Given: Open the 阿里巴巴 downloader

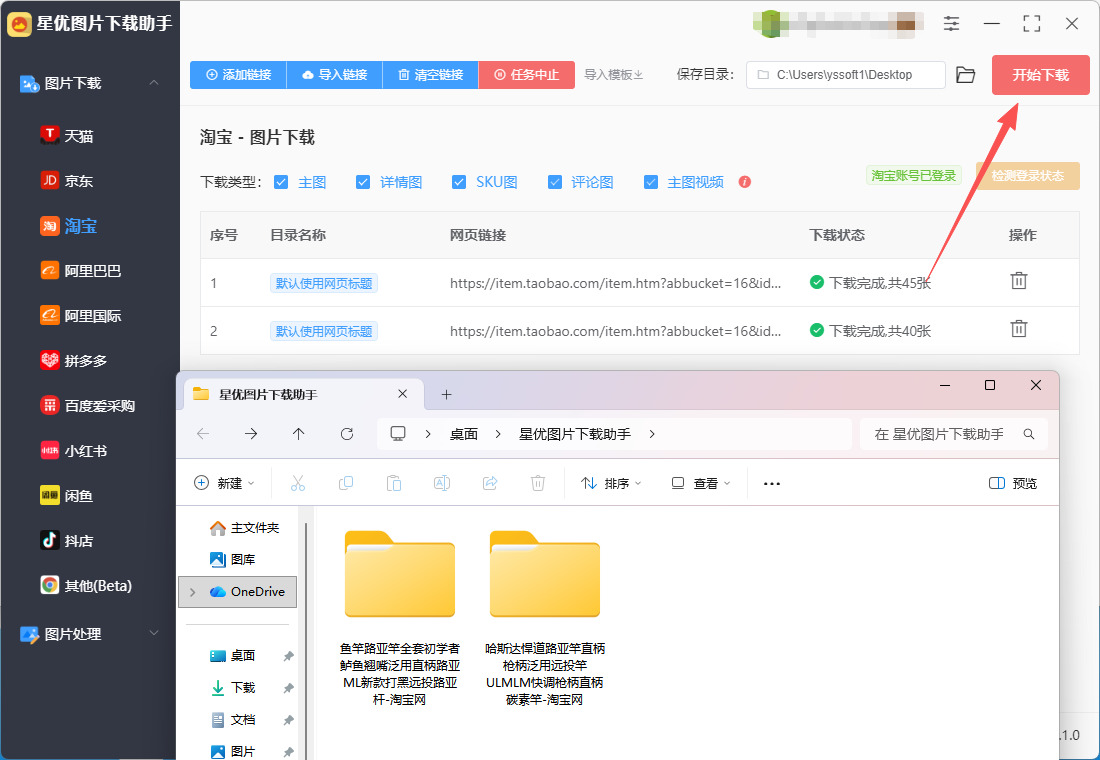Looking at the screenshot, I should coord(81,270).
